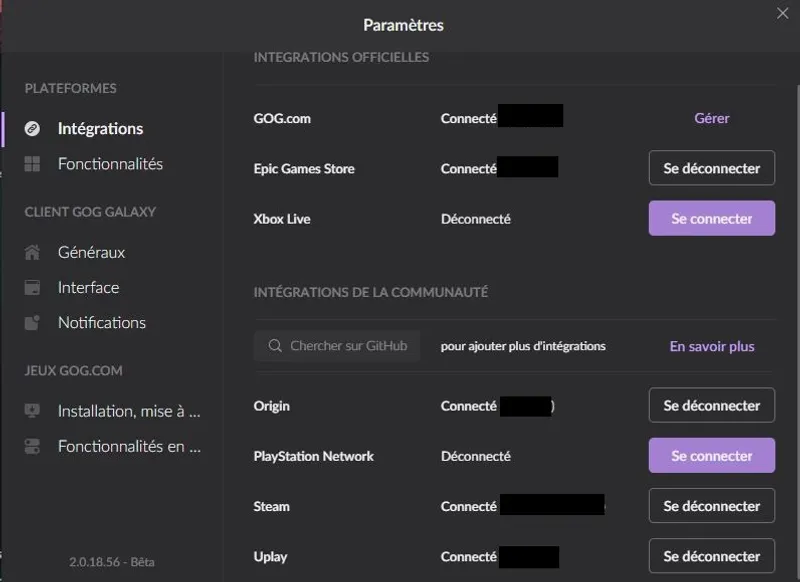The image size is (800, 582).
Task: Disconnect the Origin integration
Action: pyautogui.click(x=711, y=405)
